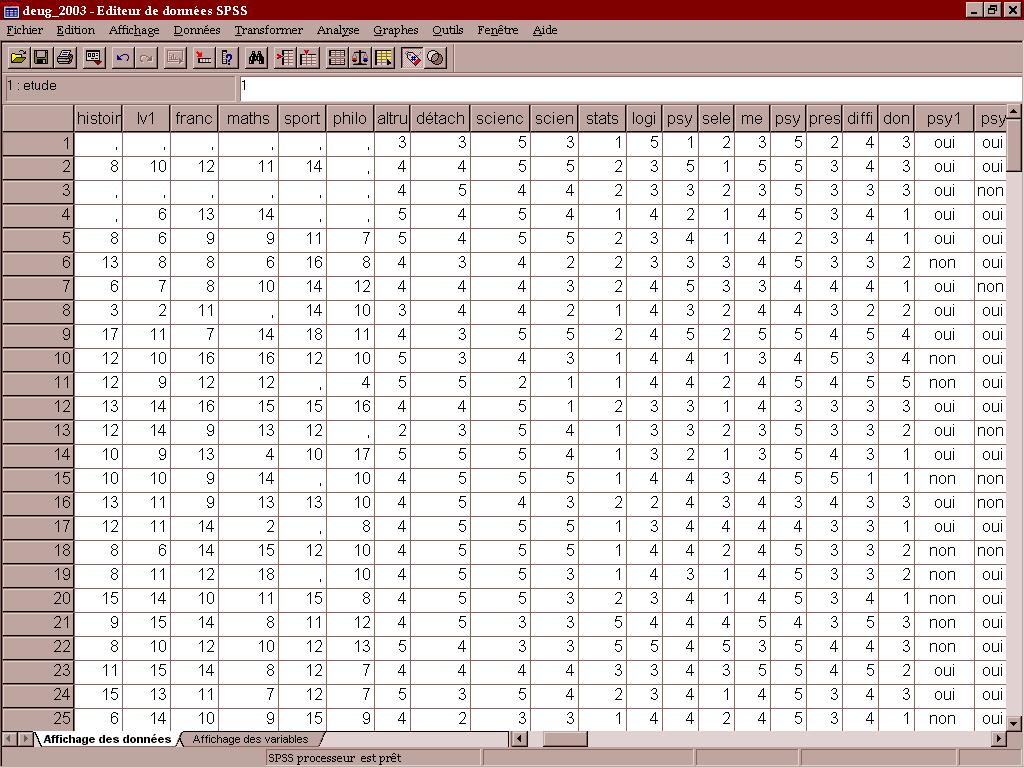Select the psy1 column header

pos(944,118)
